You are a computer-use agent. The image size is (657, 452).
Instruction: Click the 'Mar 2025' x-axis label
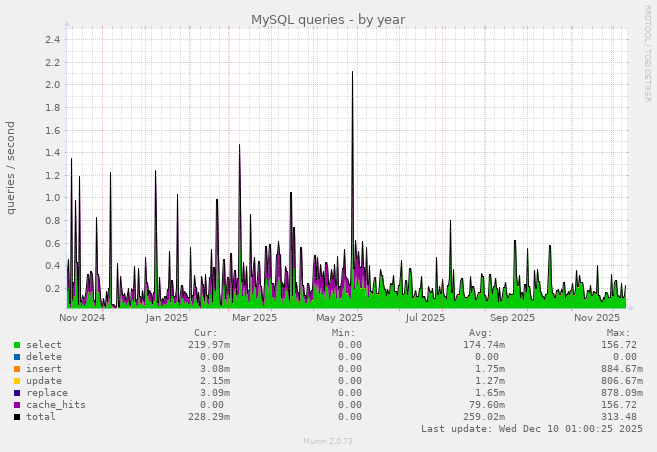pyautogui.click(x=254, y=318)
